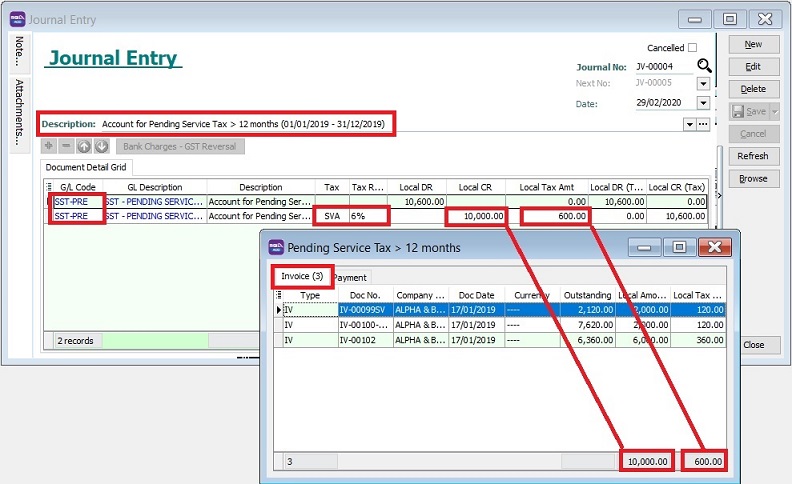Viewport: 792px width, 484px height.
Task: Click the New button
Action: coord(752,45)
